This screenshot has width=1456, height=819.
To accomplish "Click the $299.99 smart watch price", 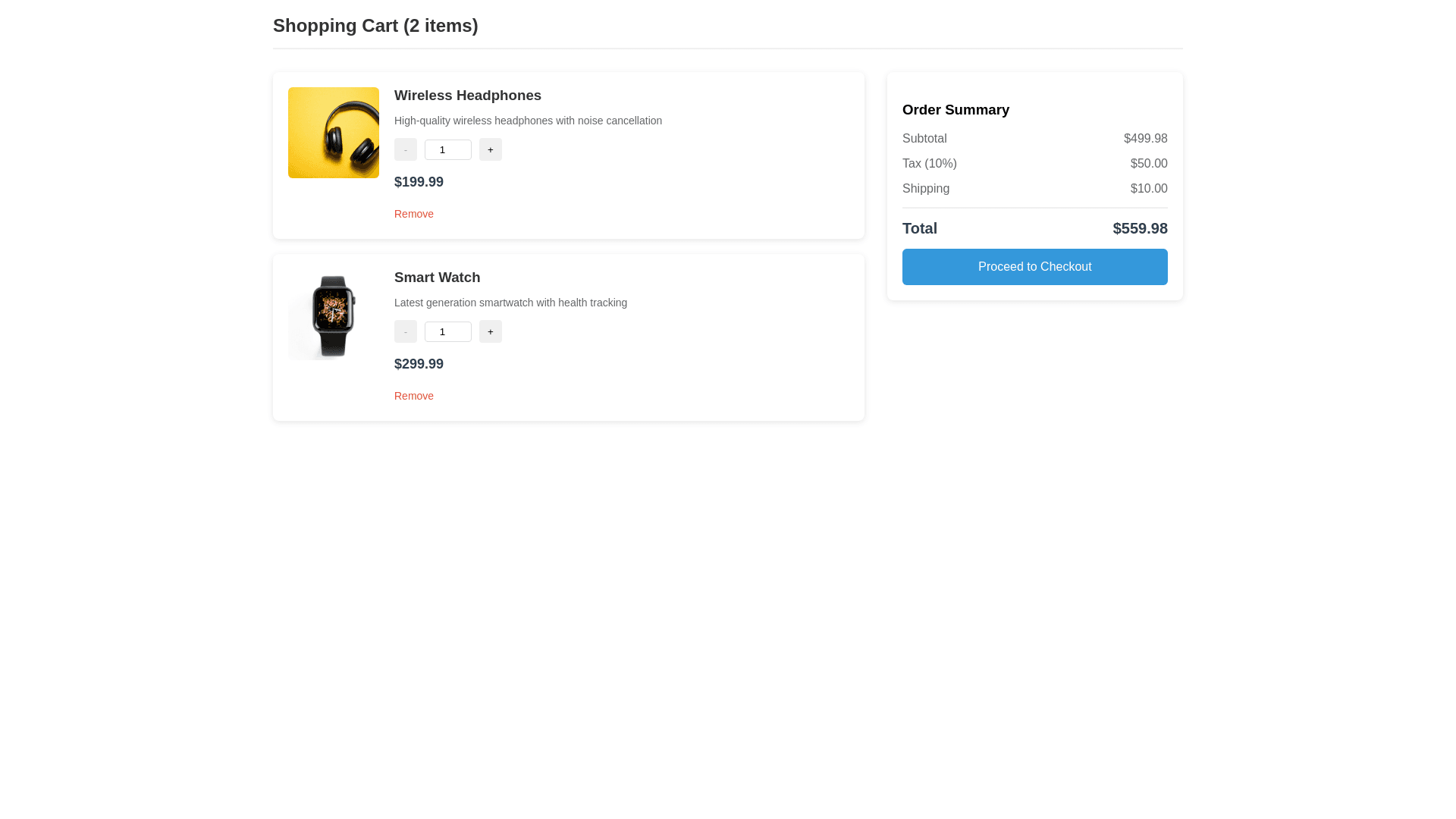I will tap(419, 364).
